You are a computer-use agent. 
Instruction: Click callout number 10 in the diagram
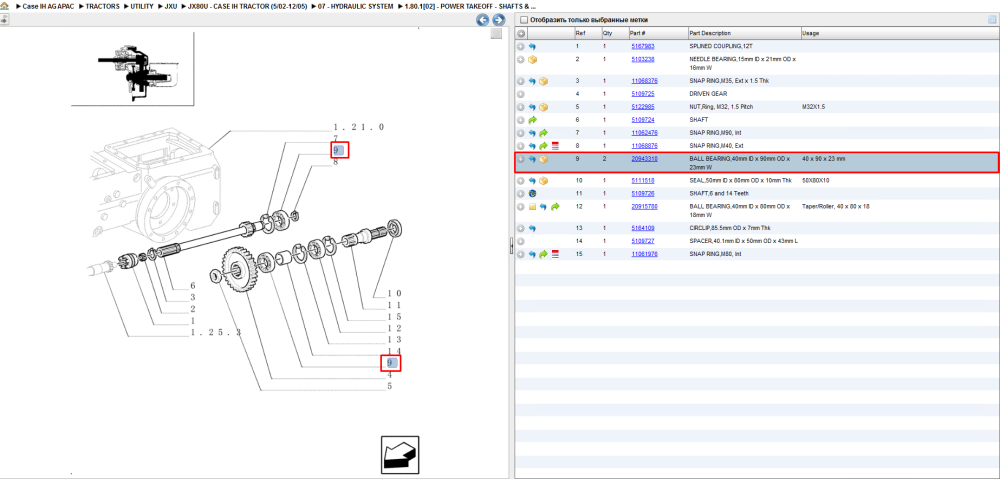tap(394, 293)
